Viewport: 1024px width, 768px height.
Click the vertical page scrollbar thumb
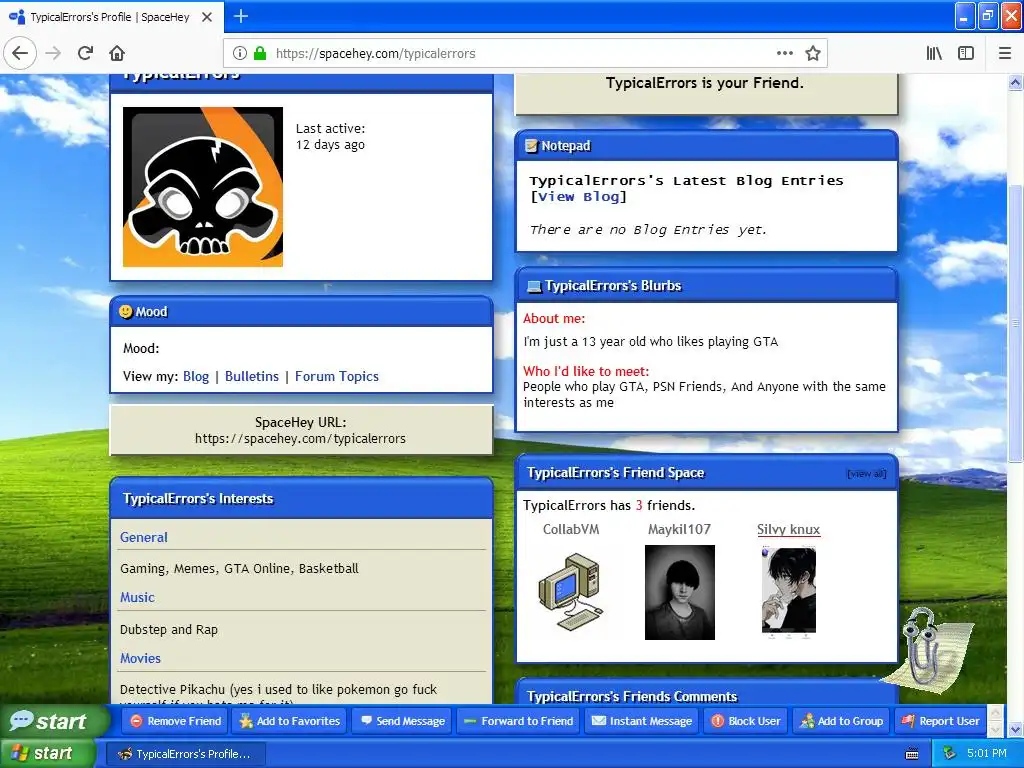1015,323
